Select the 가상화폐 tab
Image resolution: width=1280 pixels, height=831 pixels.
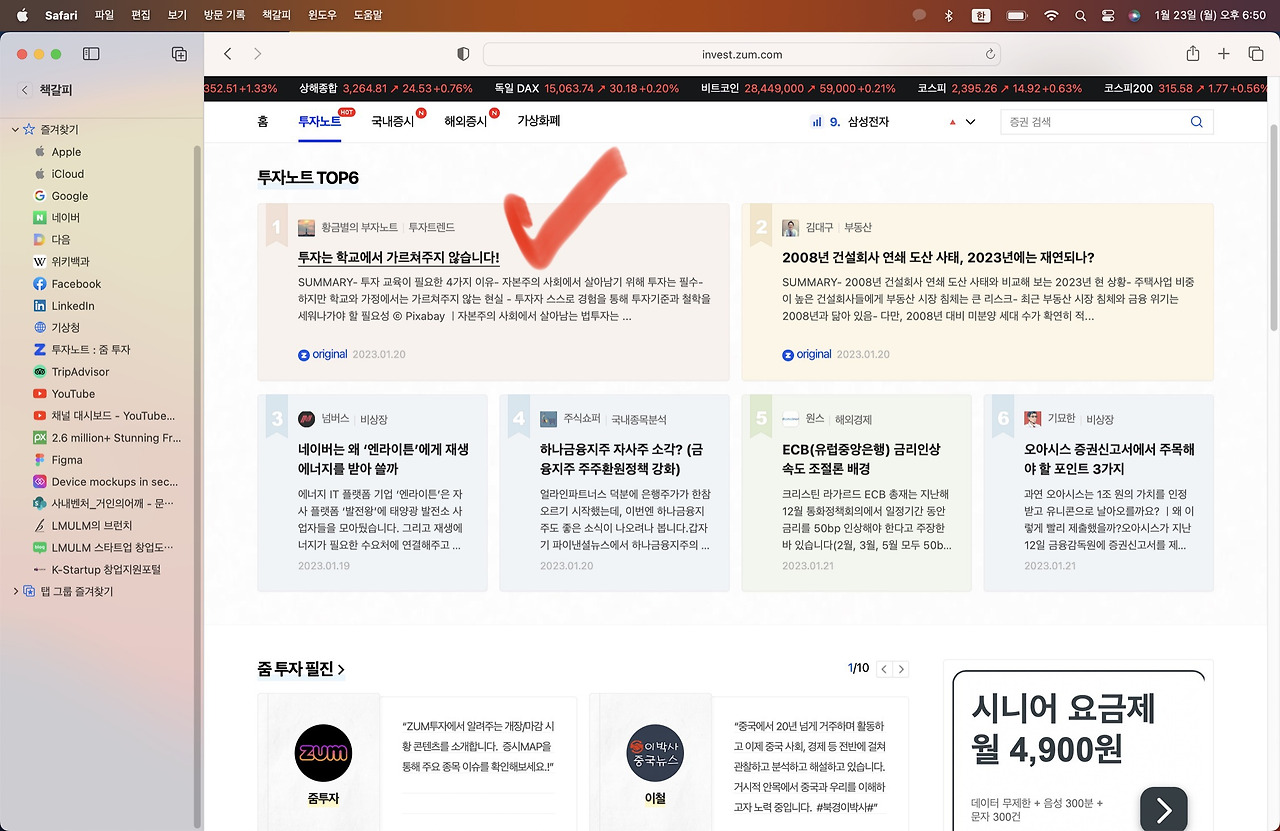coord(538,121)
